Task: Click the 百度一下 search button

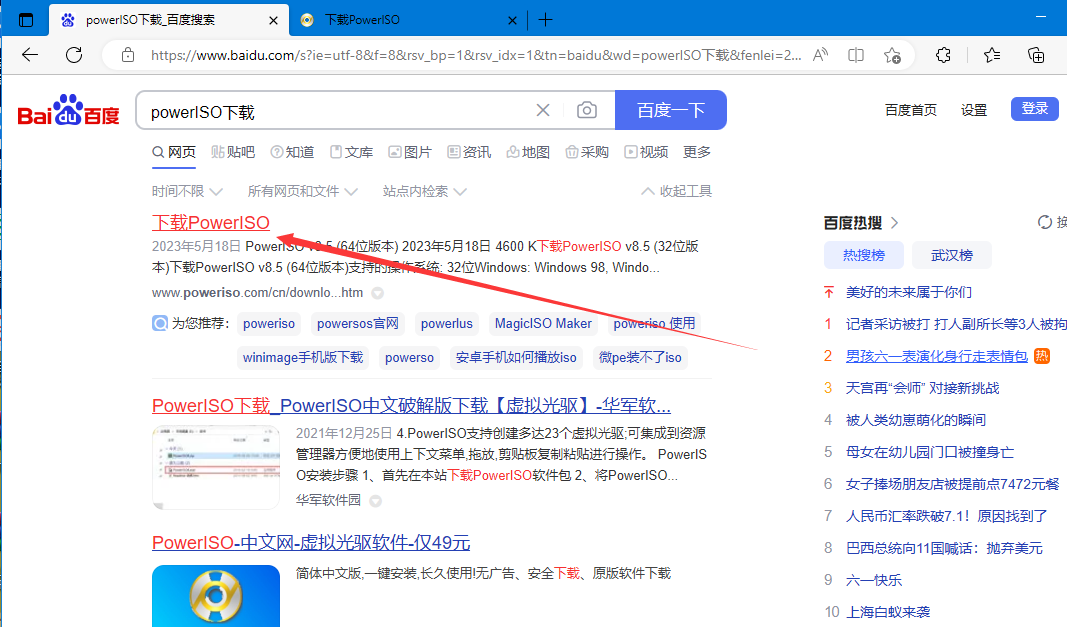Action: click(x=670, y=110)
